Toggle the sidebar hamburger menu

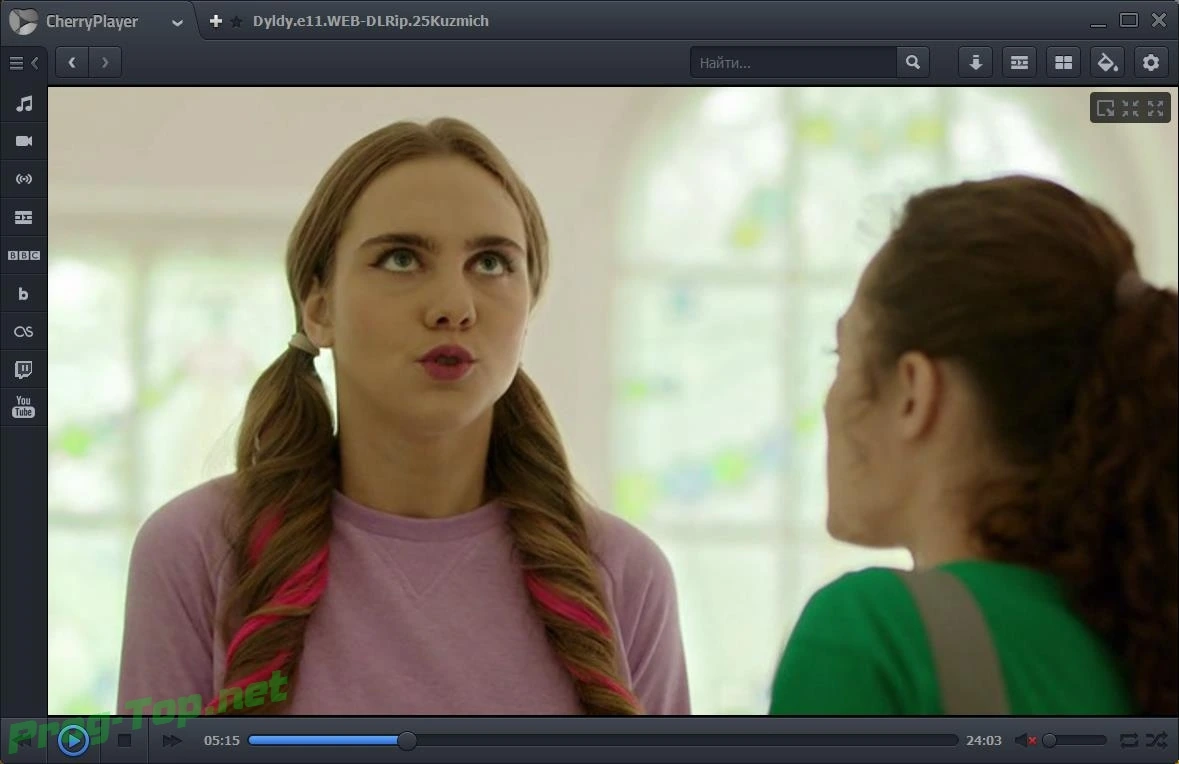point(16,63)
